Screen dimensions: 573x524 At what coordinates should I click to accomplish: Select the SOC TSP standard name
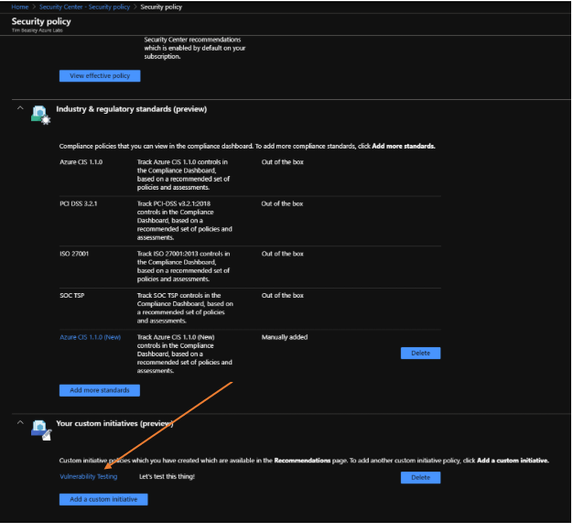tap(72, 295)
